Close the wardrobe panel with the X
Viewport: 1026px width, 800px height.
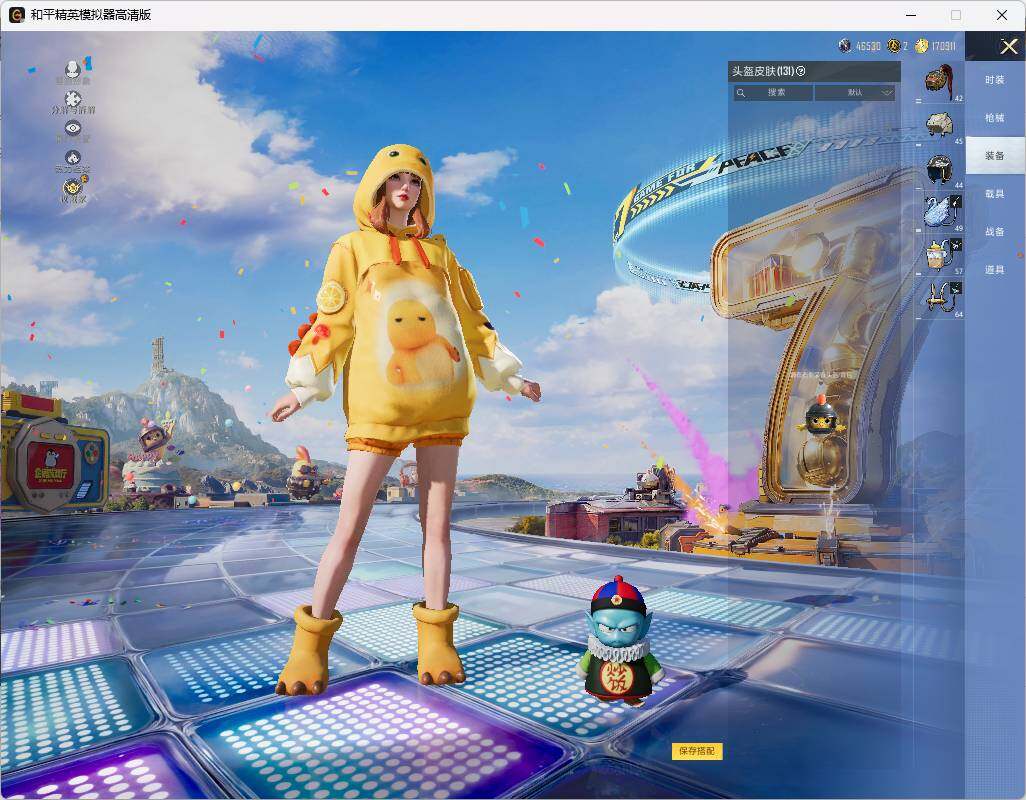[x=1008, y=46]
